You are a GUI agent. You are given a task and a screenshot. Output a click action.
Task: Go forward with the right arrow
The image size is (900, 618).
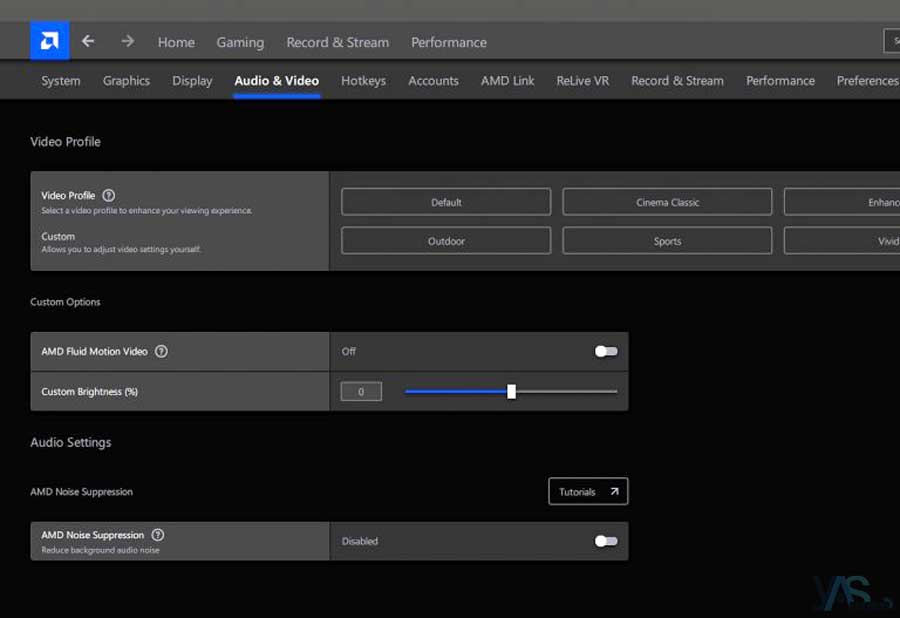(127, 42)
